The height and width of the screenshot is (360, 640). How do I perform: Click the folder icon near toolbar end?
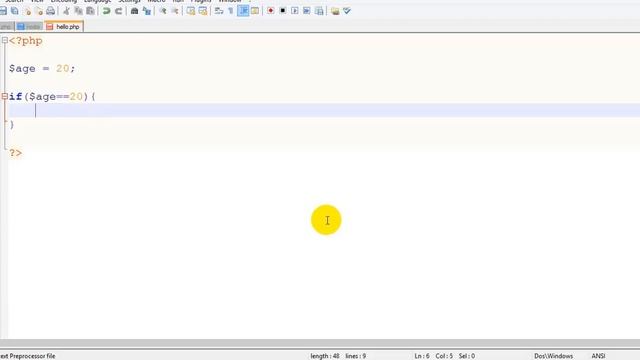coord(335,11)
